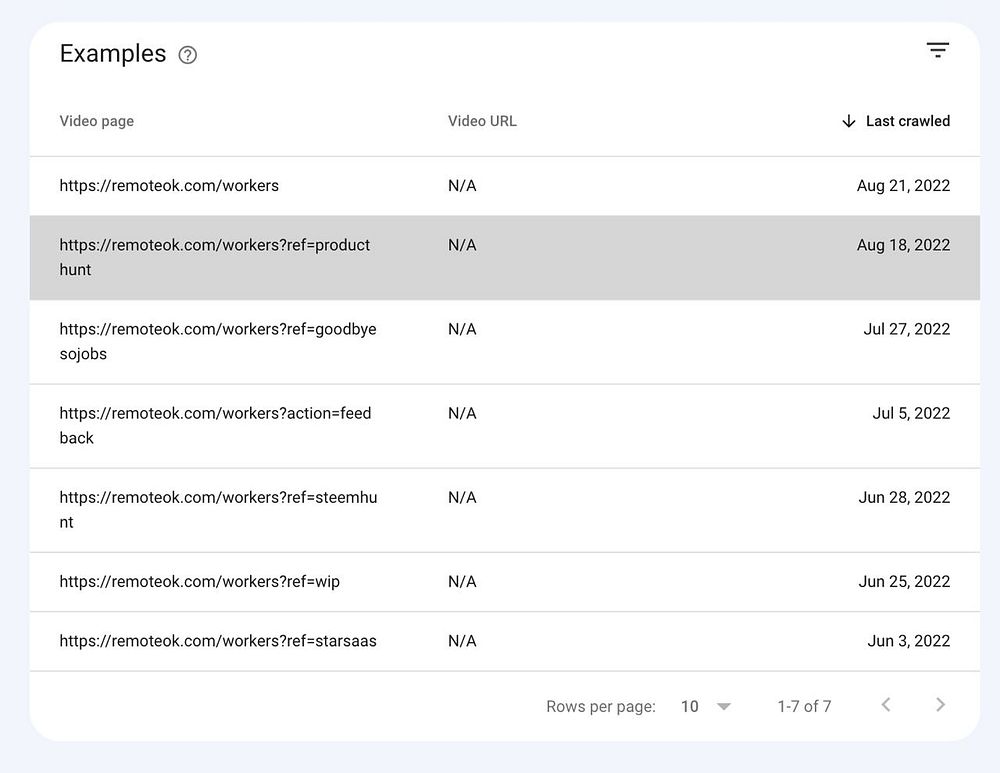Go to previous page arrow
Screen dimensions: 1000x773
pos(885,705)
